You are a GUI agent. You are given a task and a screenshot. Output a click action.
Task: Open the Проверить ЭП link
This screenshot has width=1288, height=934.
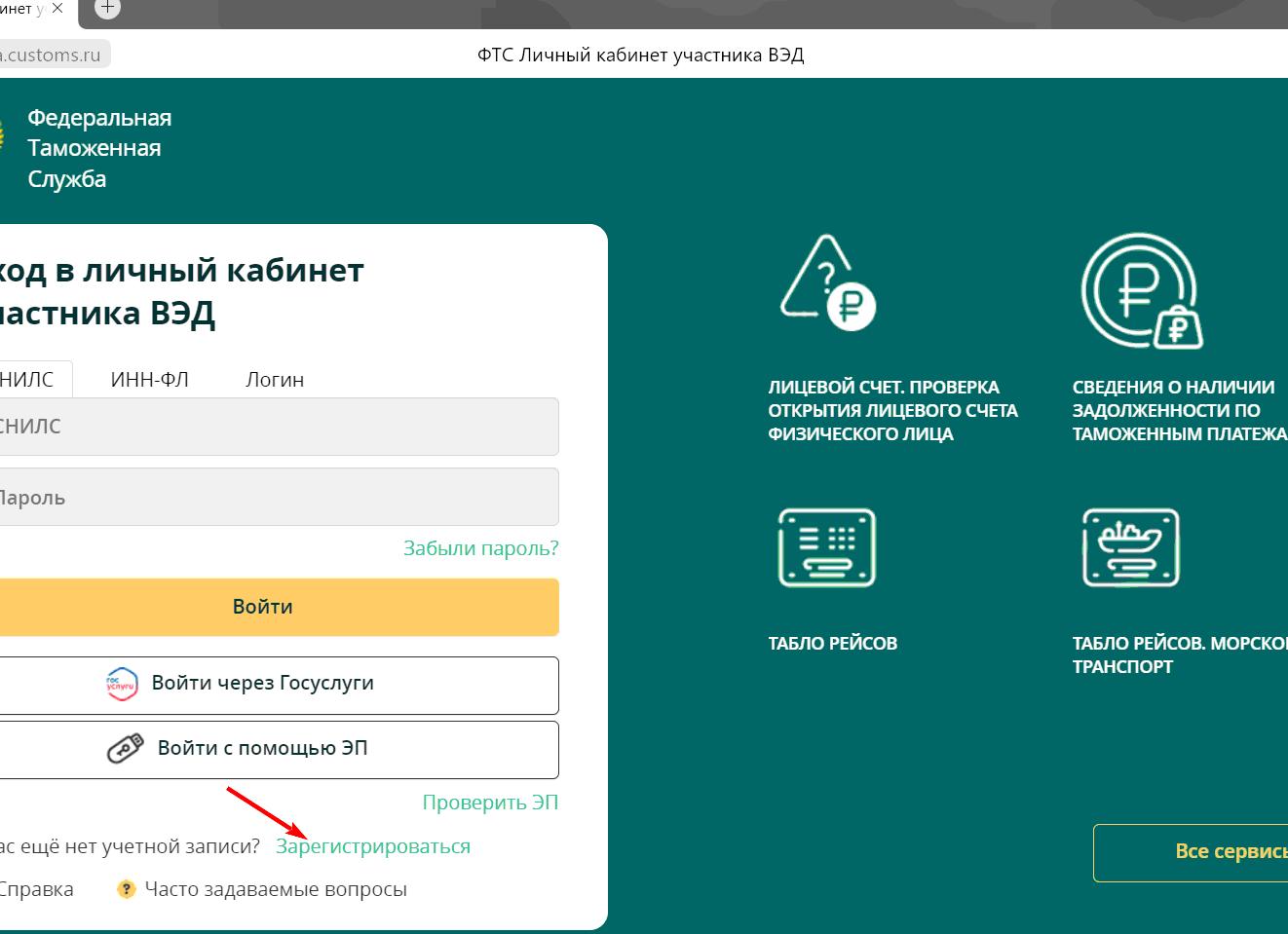490,803
